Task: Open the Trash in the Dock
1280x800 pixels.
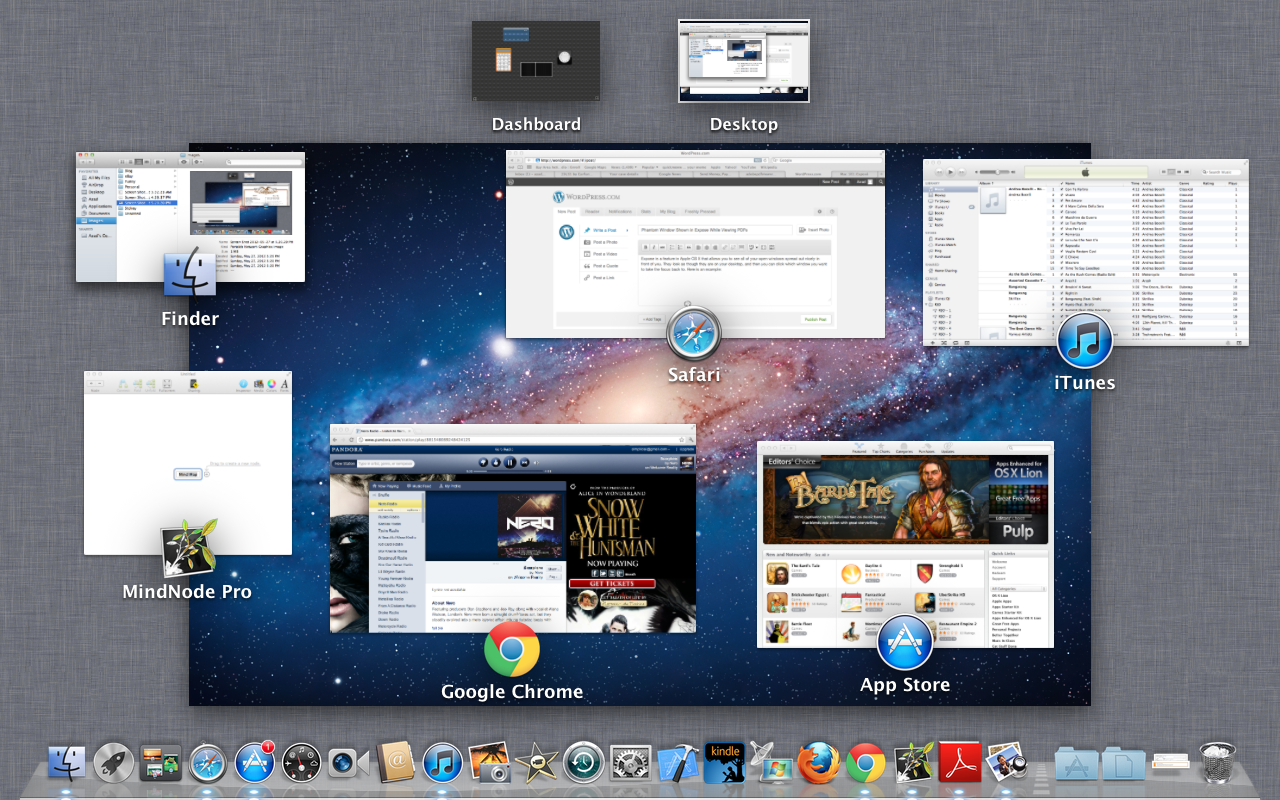Action: (1218, 764)
